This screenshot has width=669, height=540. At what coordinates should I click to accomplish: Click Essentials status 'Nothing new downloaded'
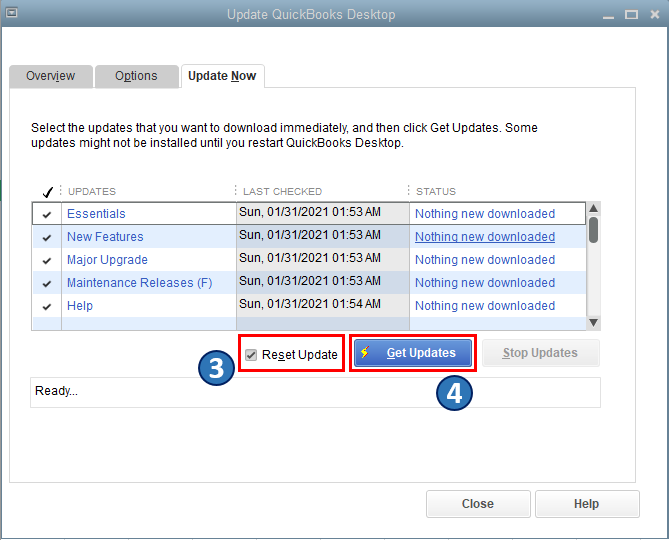[x=485, y=214]
